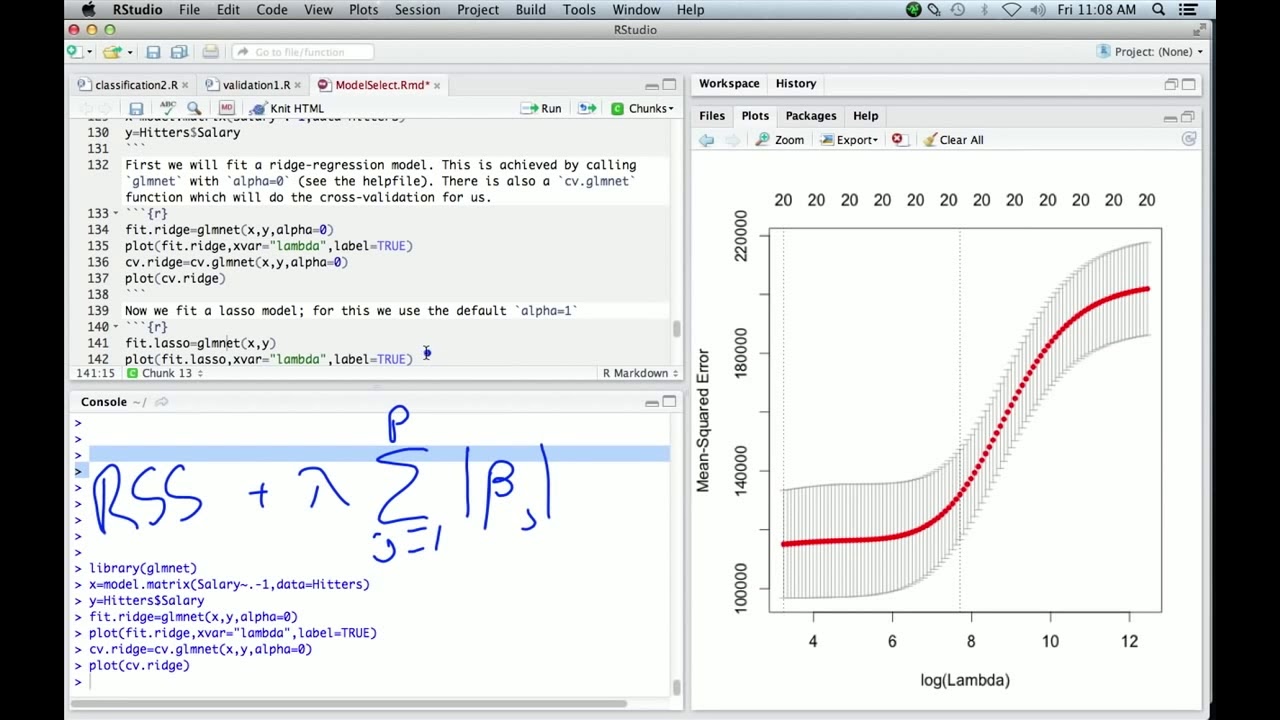This screenshot has width=1280, height=720.
Task: Click the Go to file/function field
Action: pos(303,52)
